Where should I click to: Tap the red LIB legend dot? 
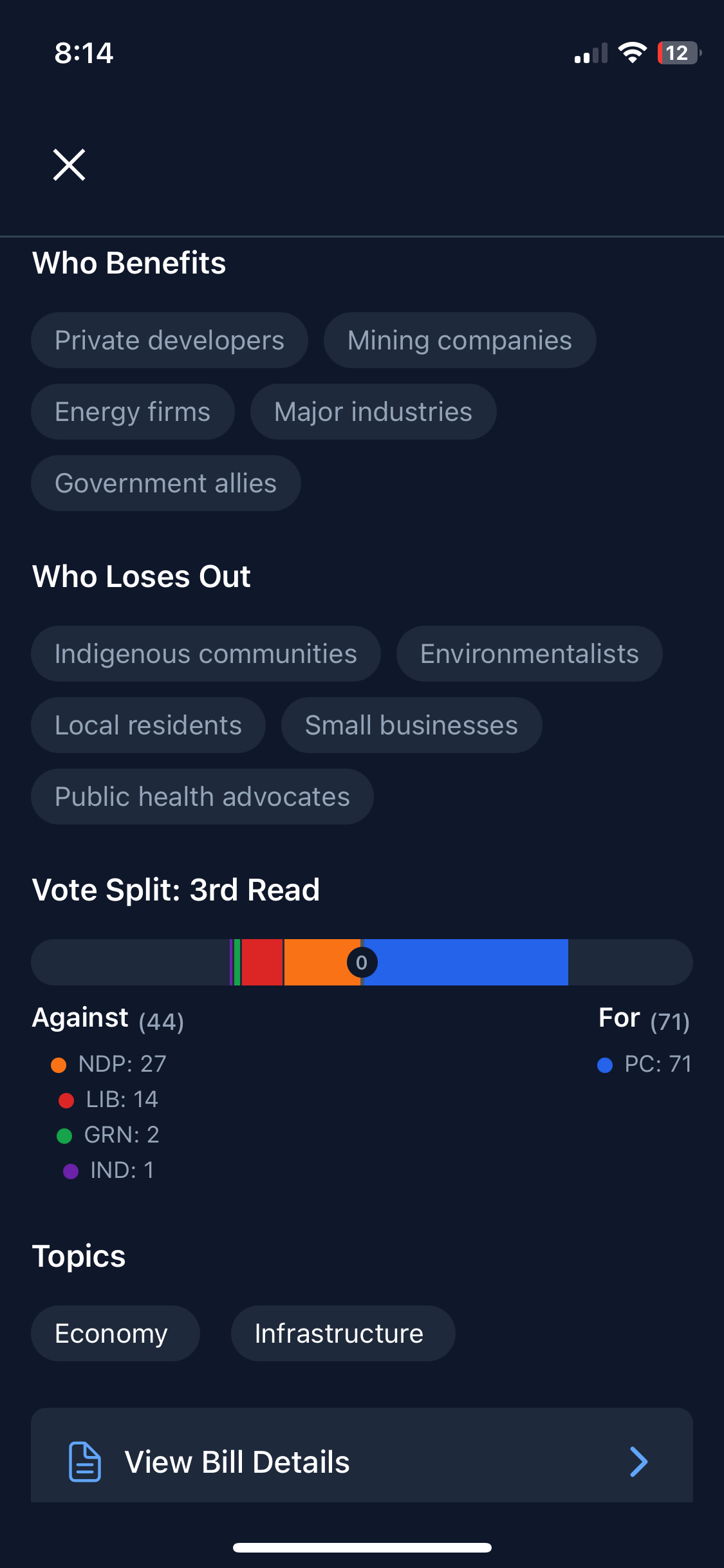[x=66, y=1101]
